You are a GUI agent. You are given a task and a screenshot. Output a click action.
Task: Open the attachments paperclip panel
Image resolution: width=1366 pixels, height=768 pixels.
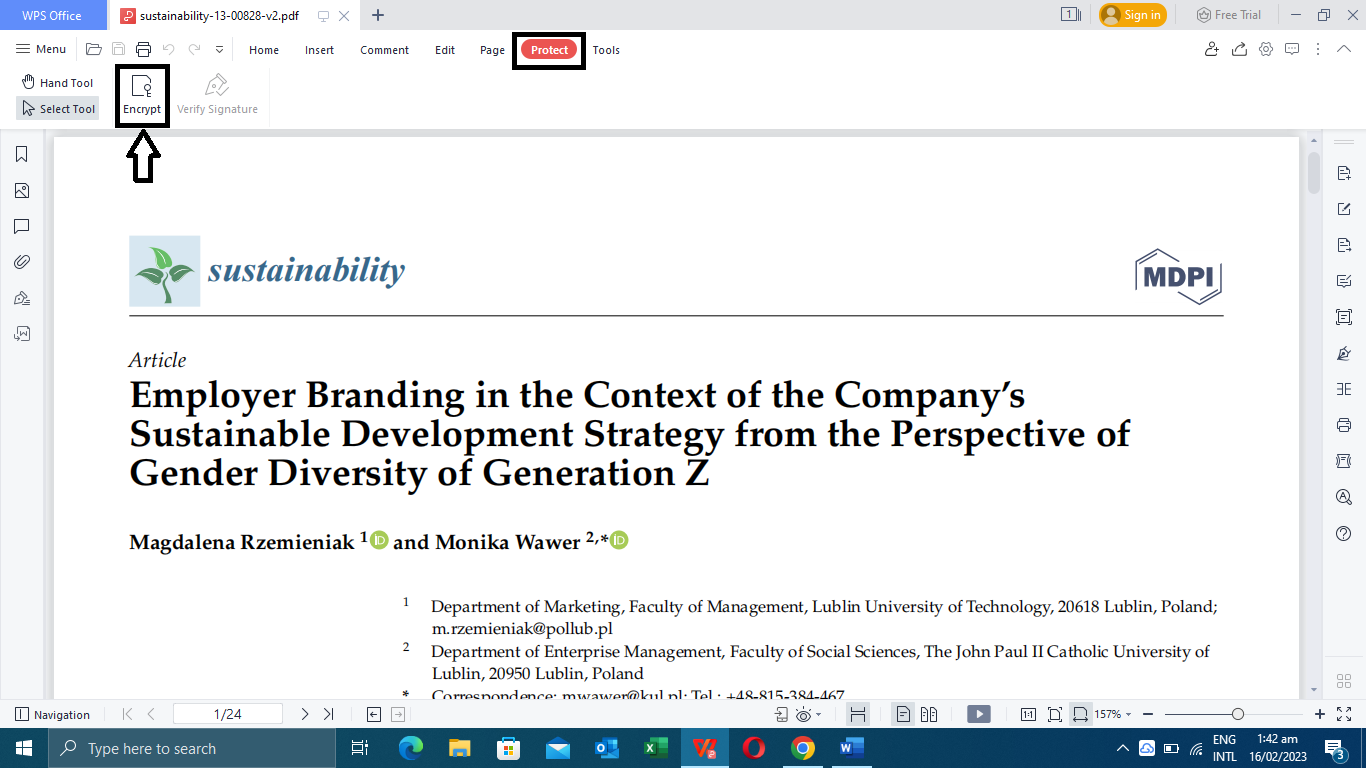point(21,262)
